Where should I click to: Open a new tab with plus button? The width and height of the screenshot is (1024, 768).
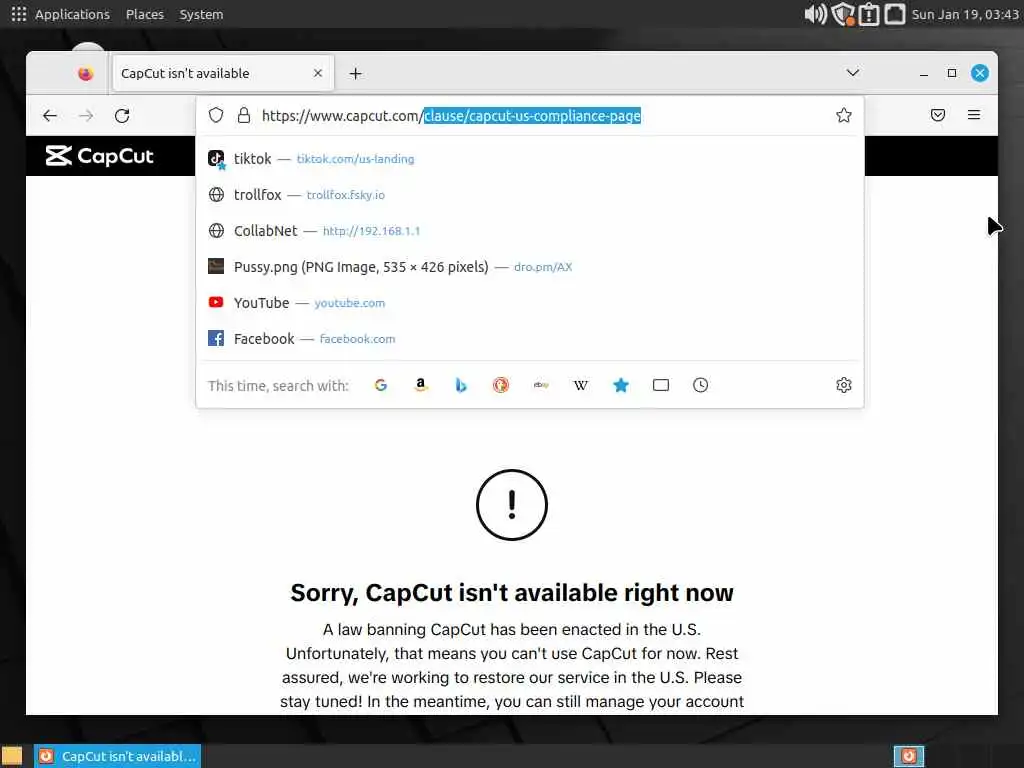tap(355, 74)
